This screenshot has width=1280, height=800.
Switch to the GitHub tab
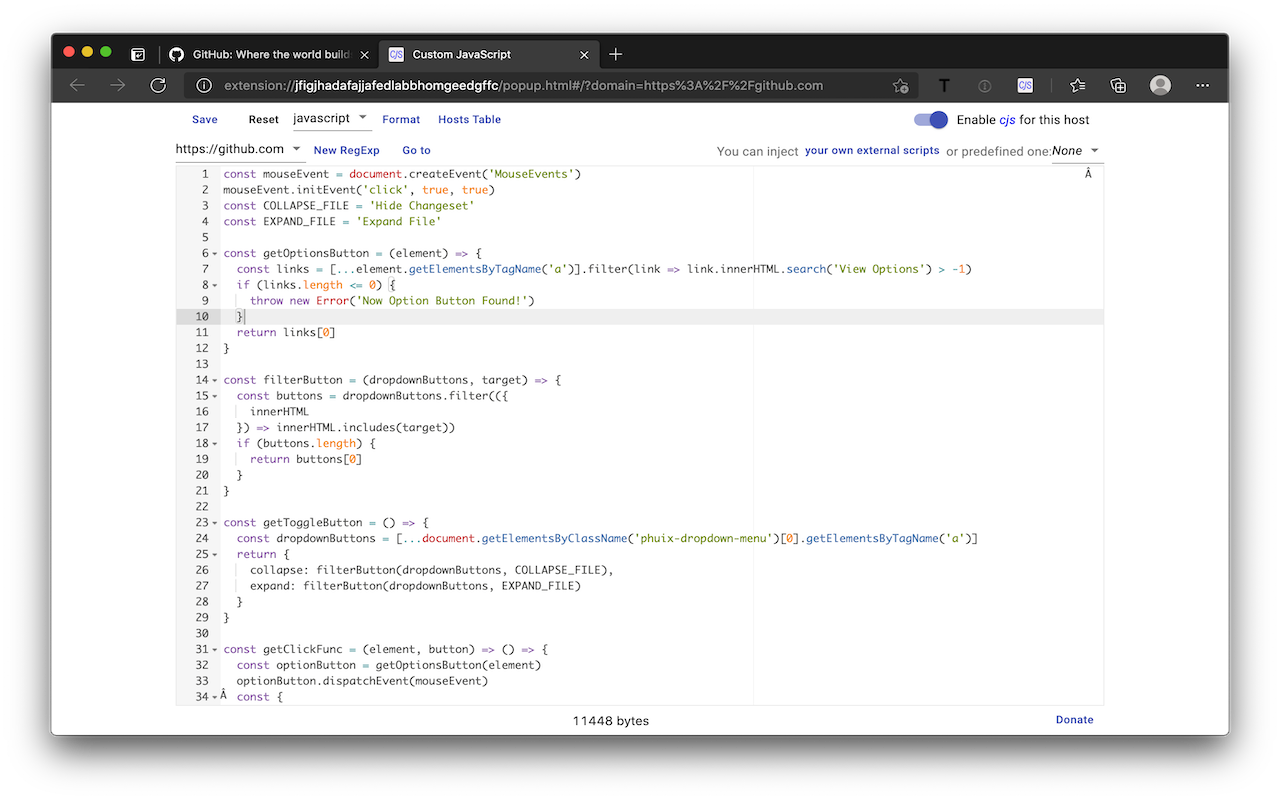click(x=265, y=55)
